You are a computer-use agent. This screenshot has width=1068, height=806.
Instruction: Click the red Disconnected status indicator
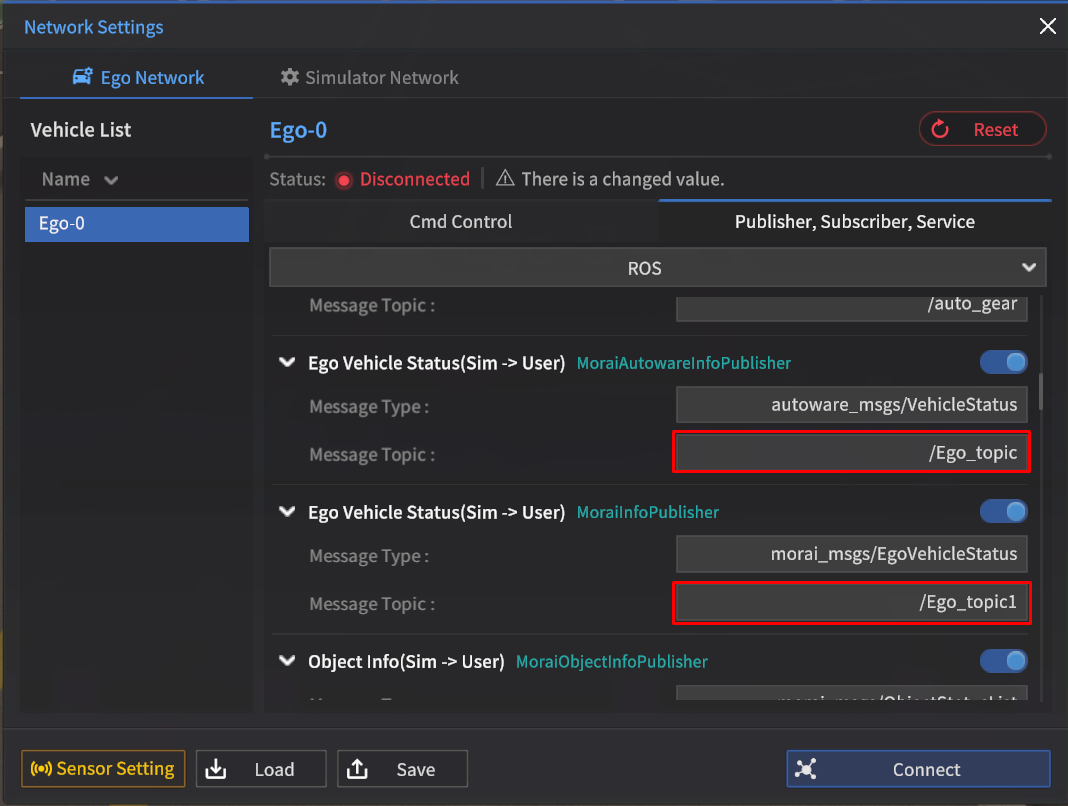[x=344, y=180]
